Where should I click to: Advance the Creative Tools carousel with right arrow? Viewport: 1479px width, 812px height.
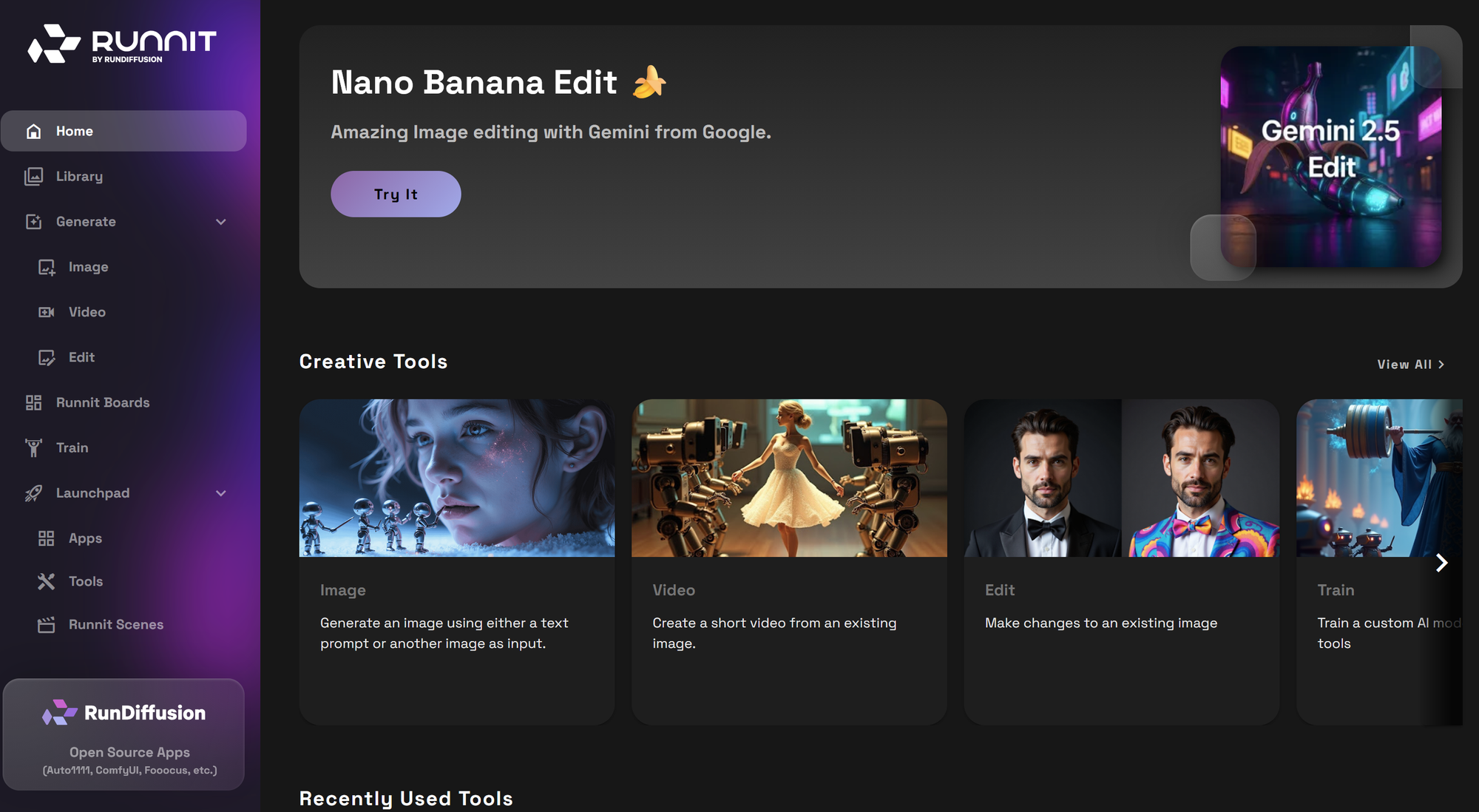[x=1441, y=563]
